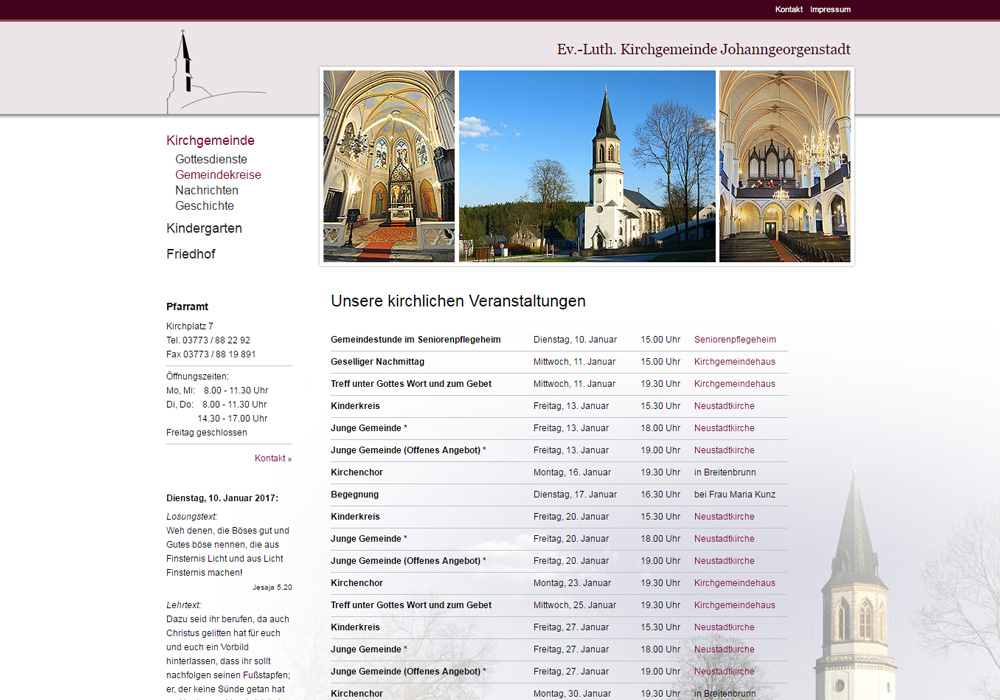Open Neustadtkirche link for 13. Januar 19.00 Uhr
The width and height of the screenshot is (1000, 700).
724,450
